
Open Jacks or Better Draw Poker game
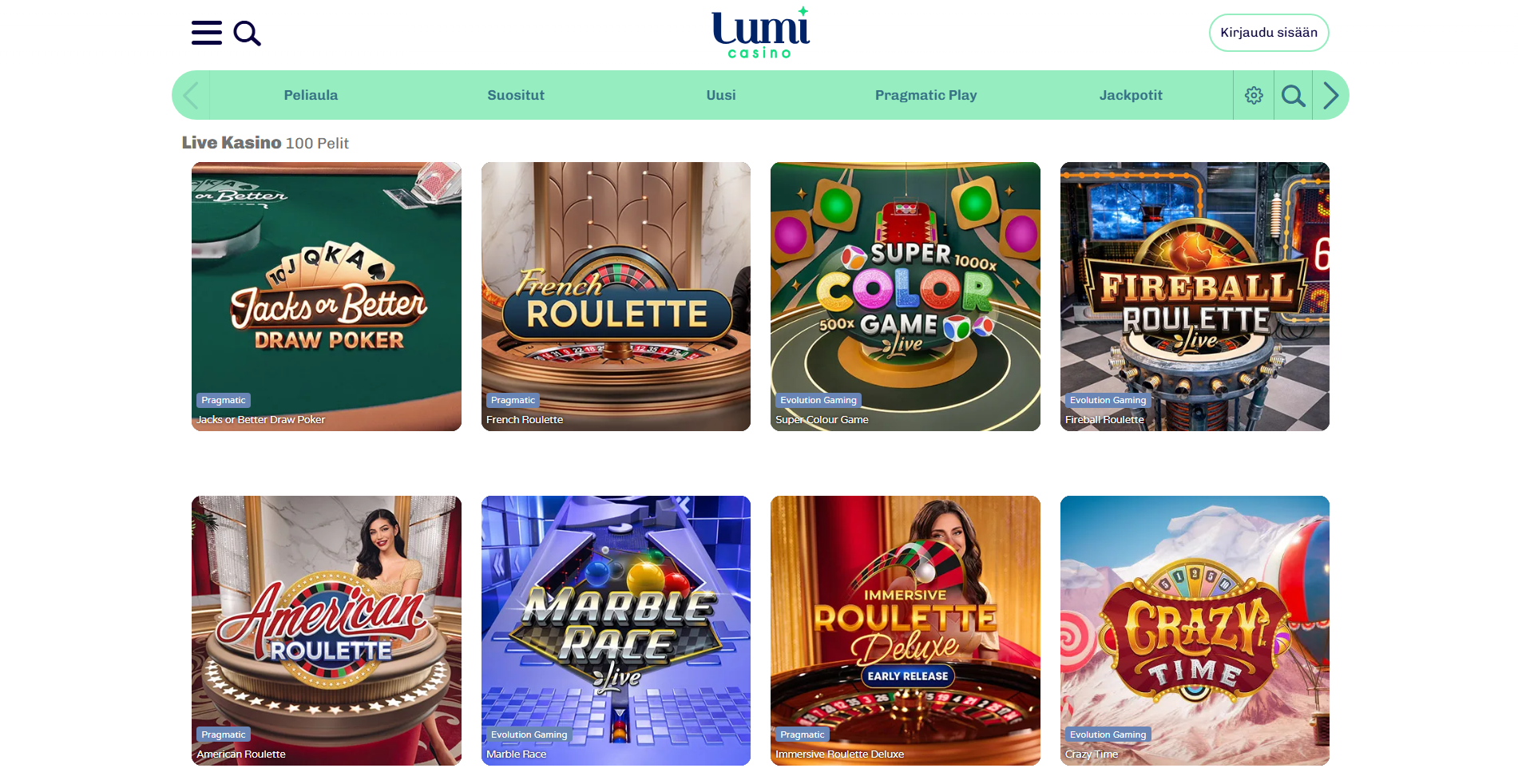[x=327, y=296]
